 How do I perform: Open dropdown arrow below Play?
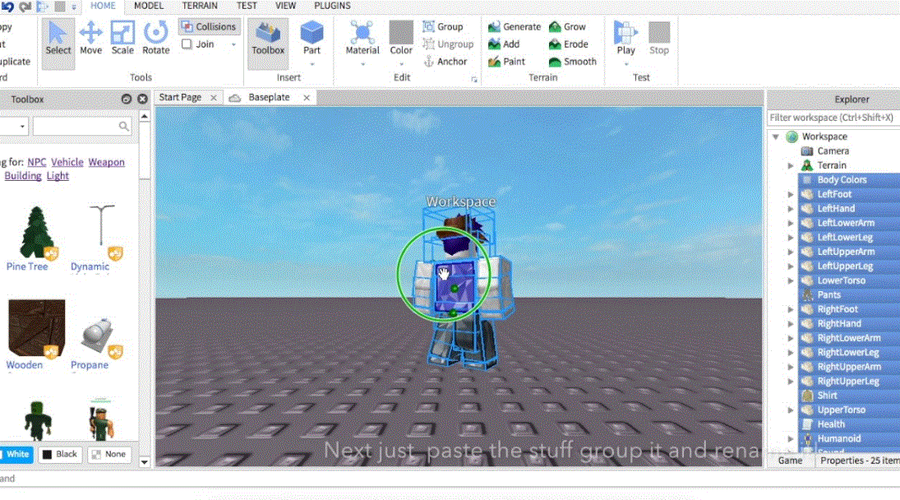626,64
